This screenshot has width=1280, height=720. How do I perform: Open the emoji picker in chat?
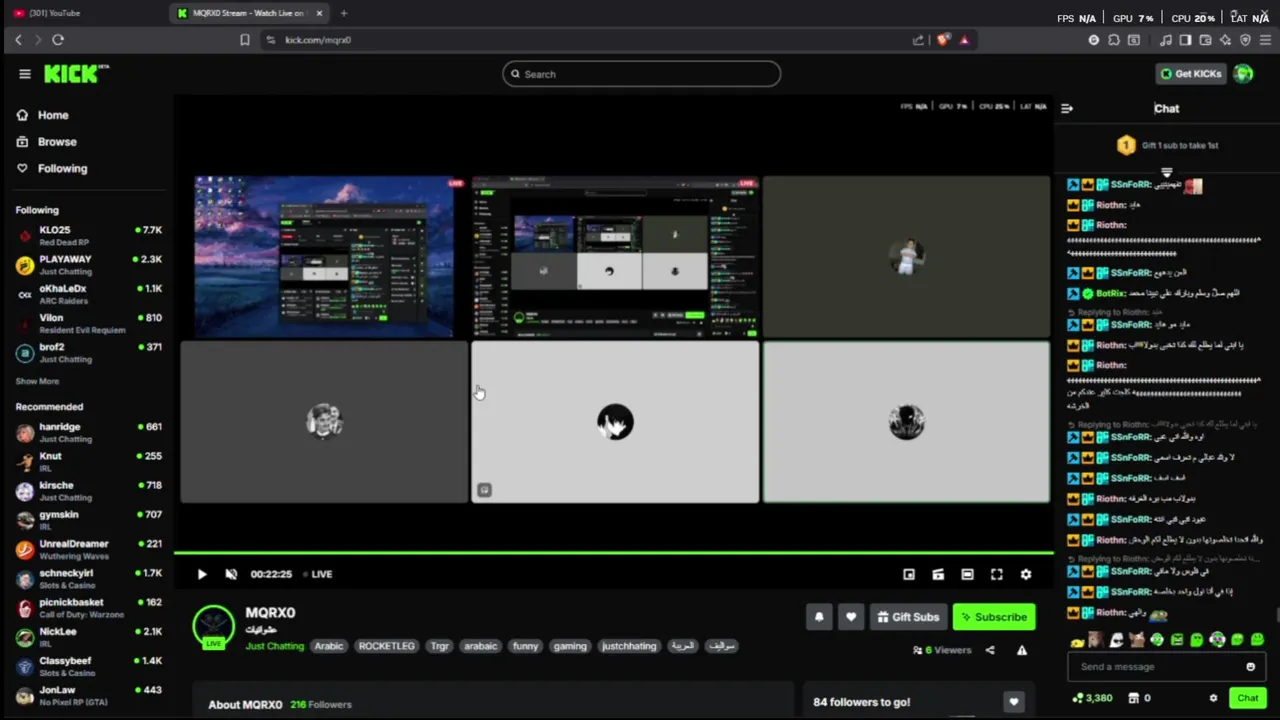click(x=1250, y=667)
